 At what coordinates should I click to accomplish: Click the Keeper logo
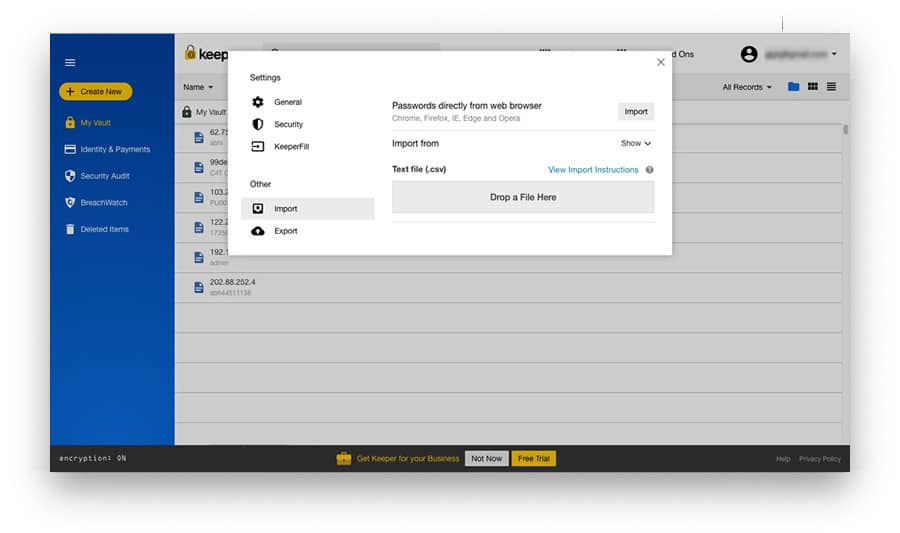[206, 53]
